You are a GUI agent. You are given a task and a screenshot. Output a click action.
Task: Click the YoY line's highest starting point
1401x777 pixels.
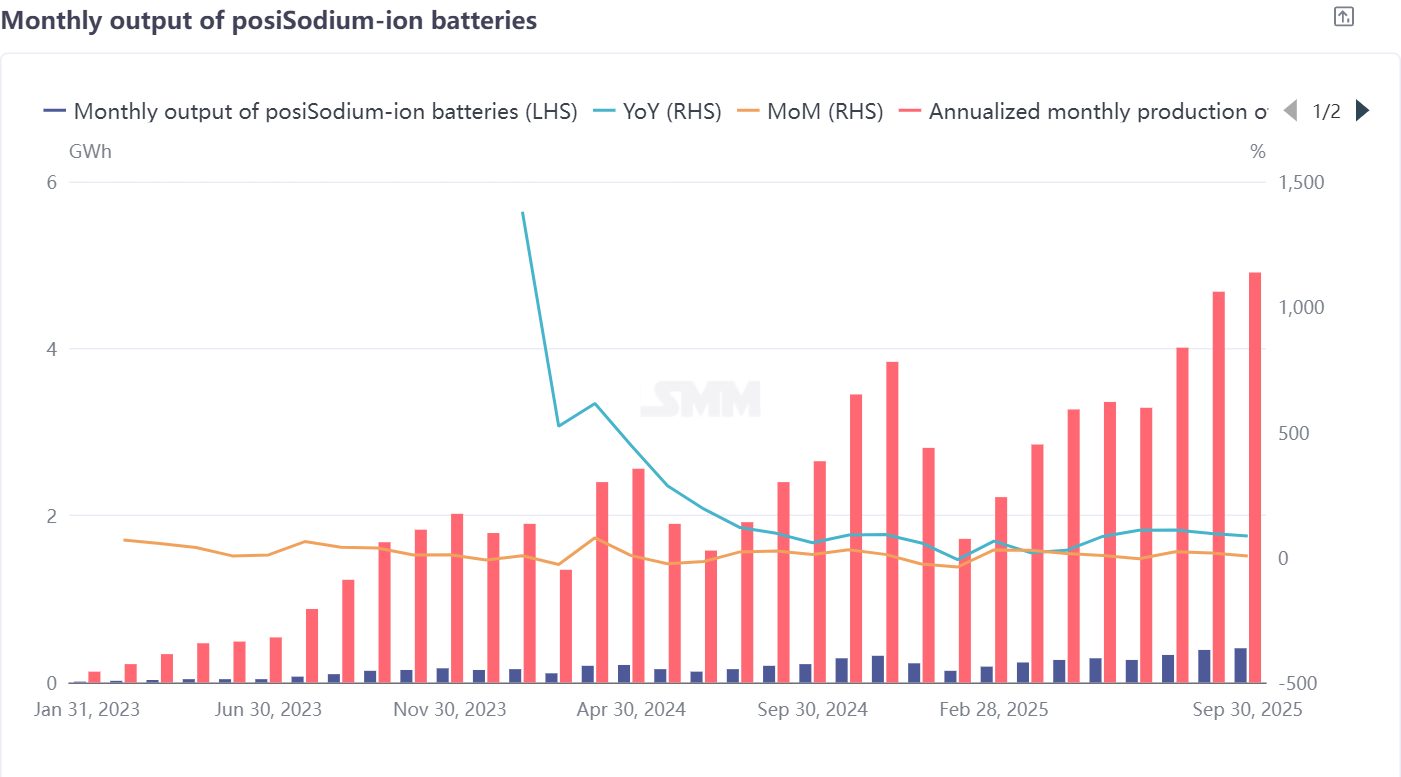523,213
